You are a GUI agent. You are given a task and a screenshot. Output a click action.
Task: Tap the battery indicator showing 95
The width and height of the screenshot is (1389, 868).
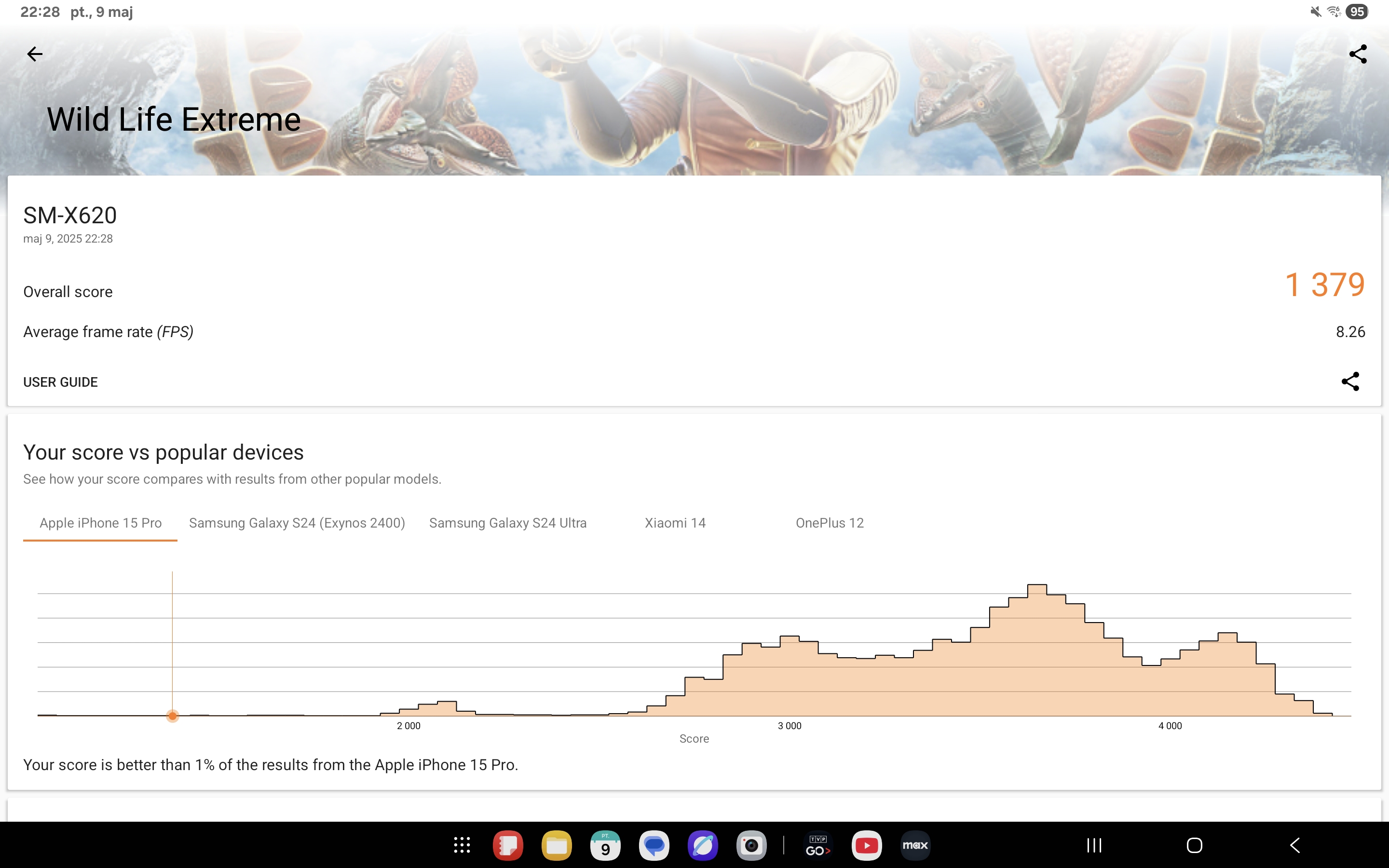pos(1357,12)
